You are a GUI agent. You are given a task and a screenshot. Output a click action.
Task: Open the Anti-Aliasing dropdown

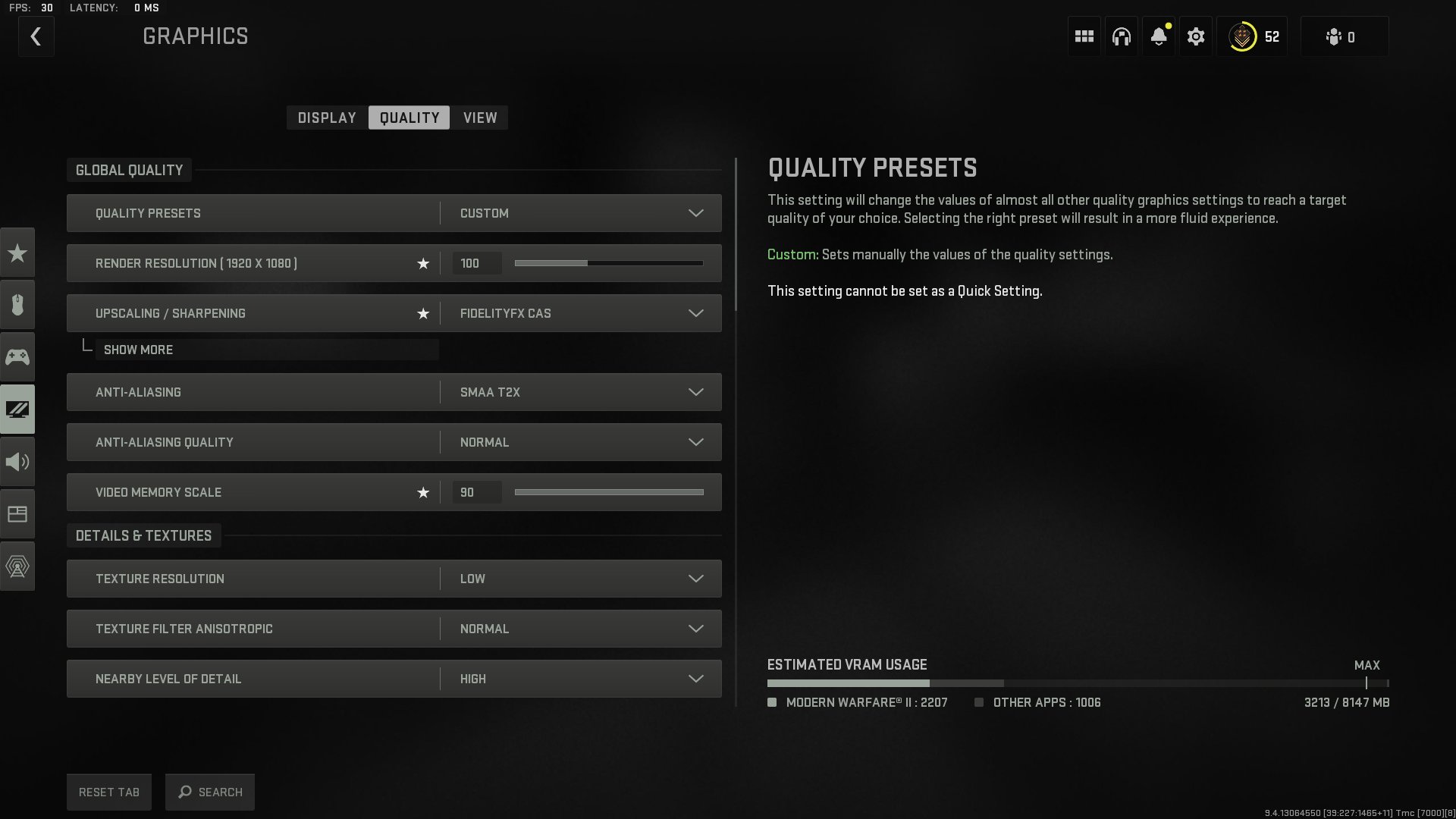point(579,392)
